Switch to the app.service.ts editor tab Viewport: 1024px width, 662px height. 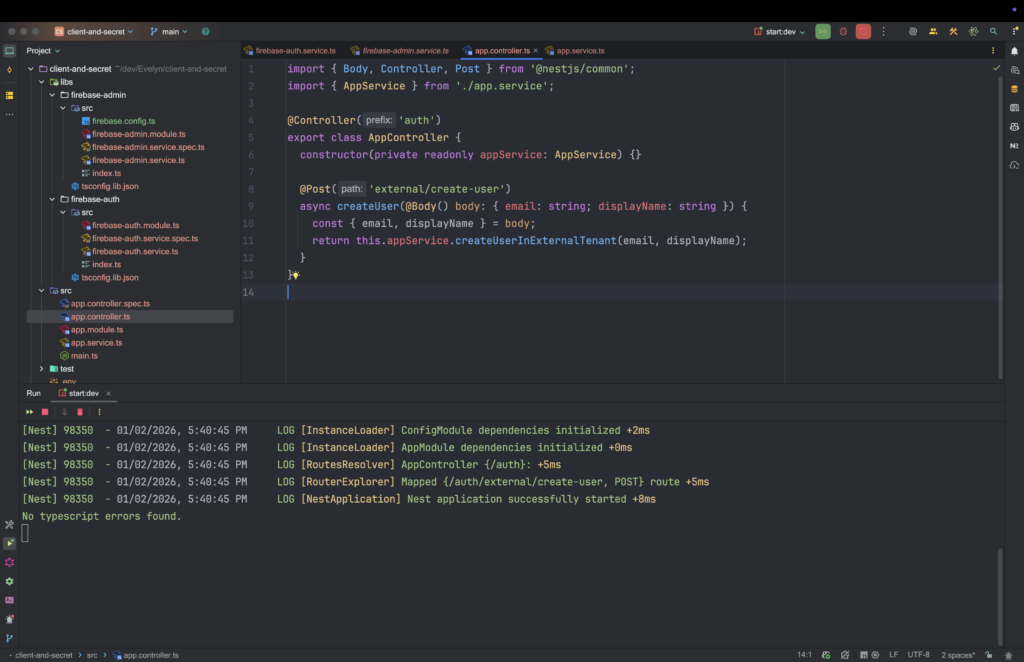(x=580, y=50)
